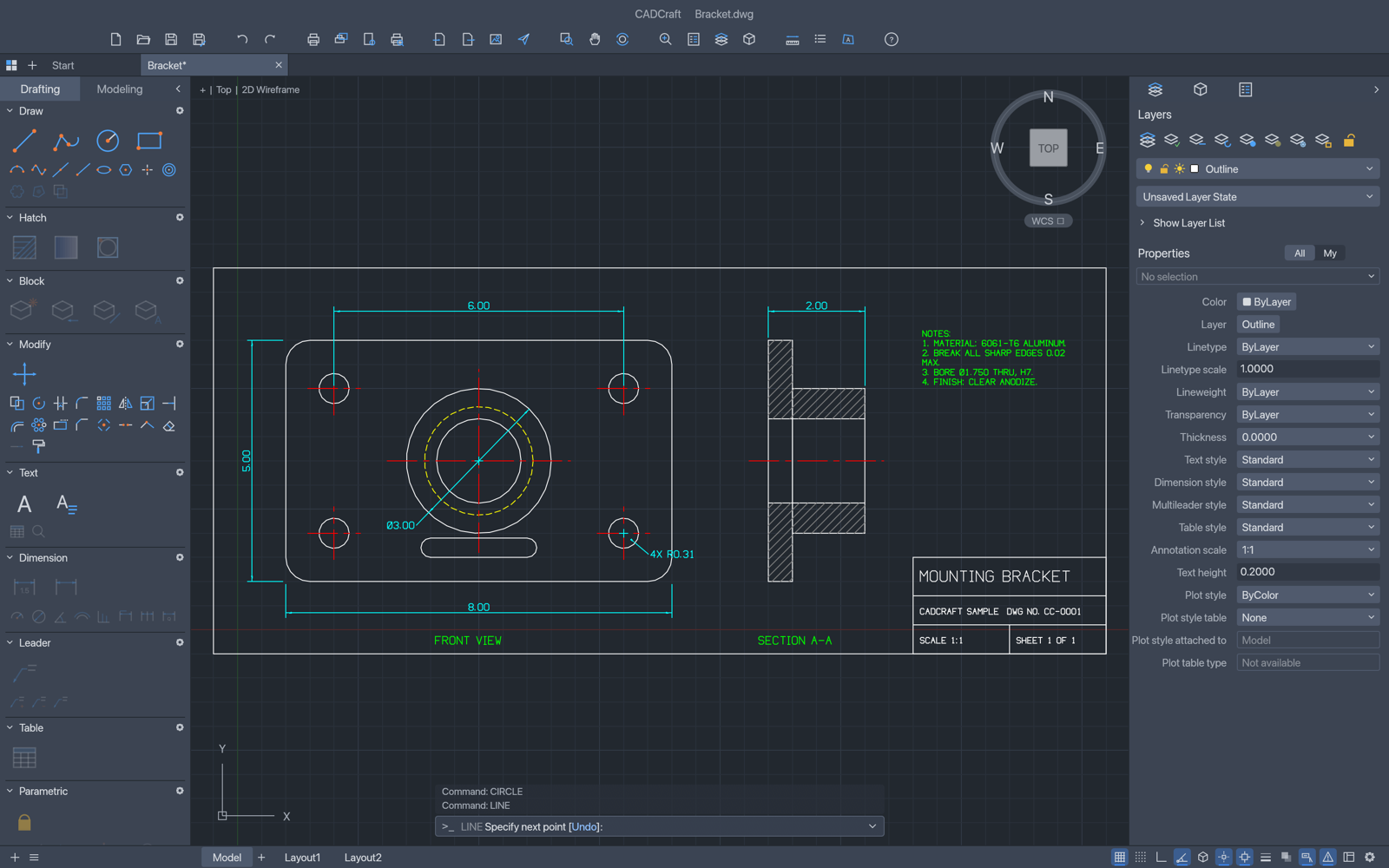The width and height of the screenshot is (1389, 868).
Task: Select the Polygon draw tool
Action: coord(126,170)
